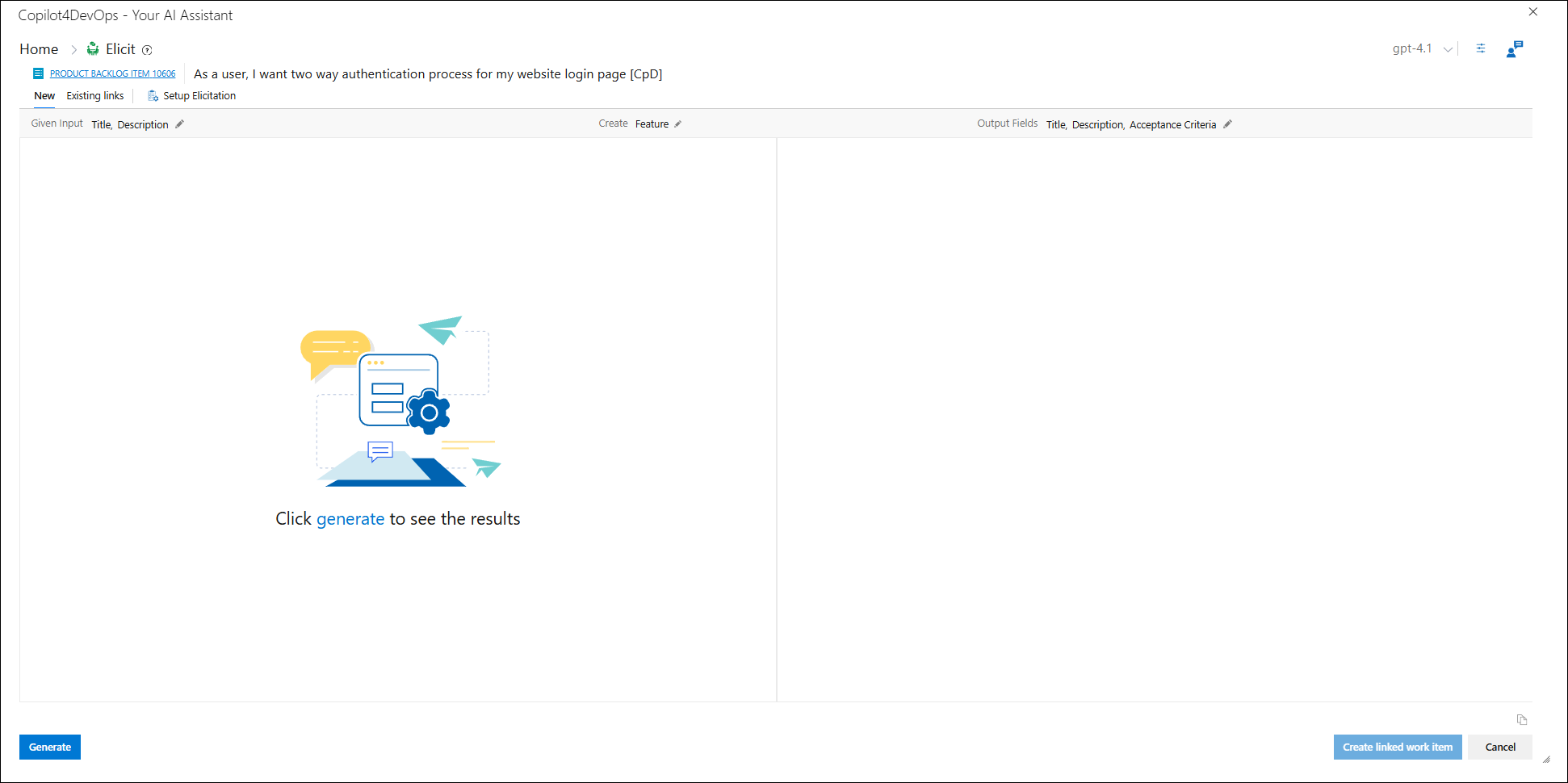1568x783 pixels.
Task: Close the Copilot4DevOps dialog
Action: click(1532, 12)
